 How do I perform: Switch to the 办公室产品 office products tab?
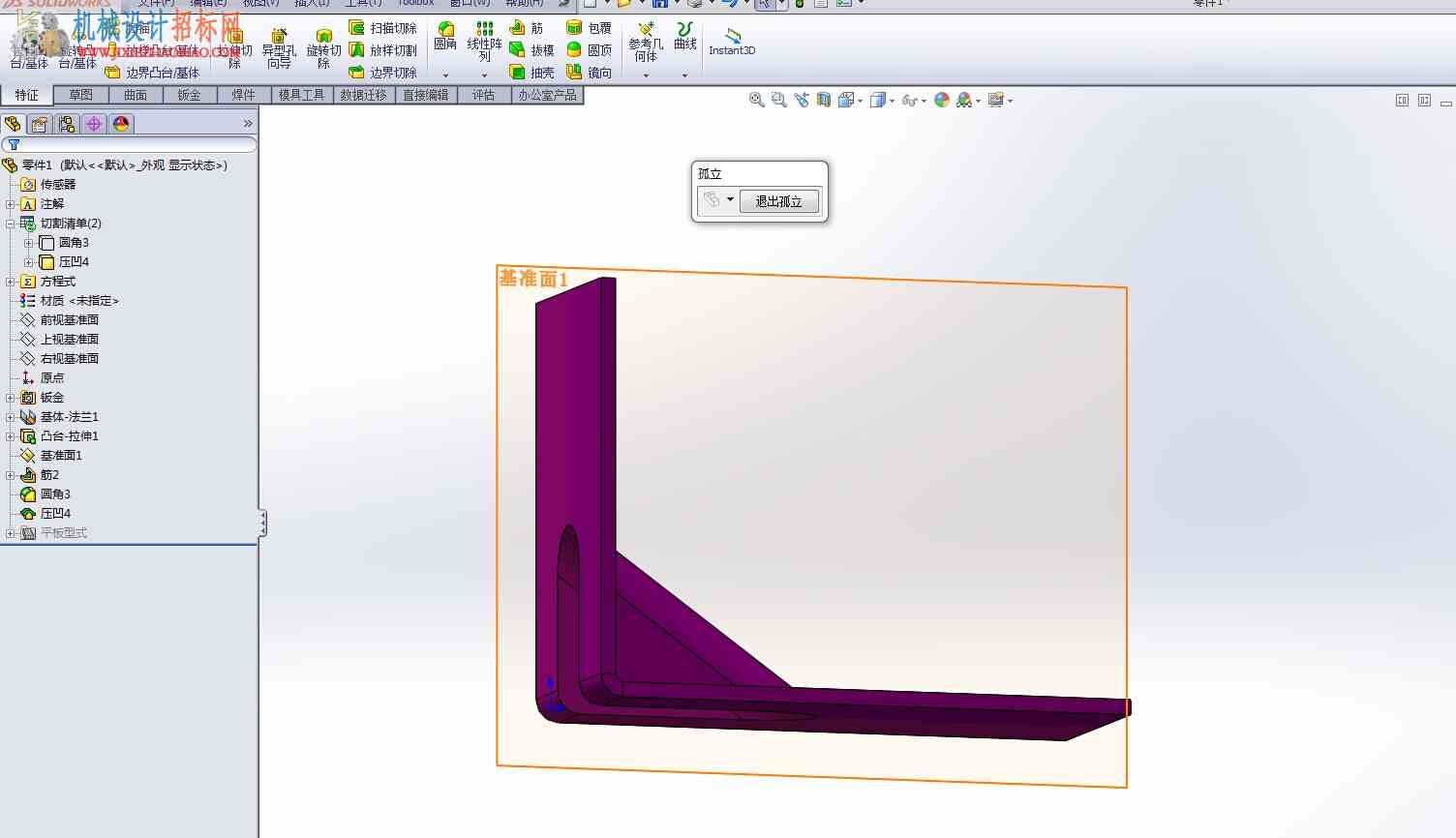(x=547, y=95)
